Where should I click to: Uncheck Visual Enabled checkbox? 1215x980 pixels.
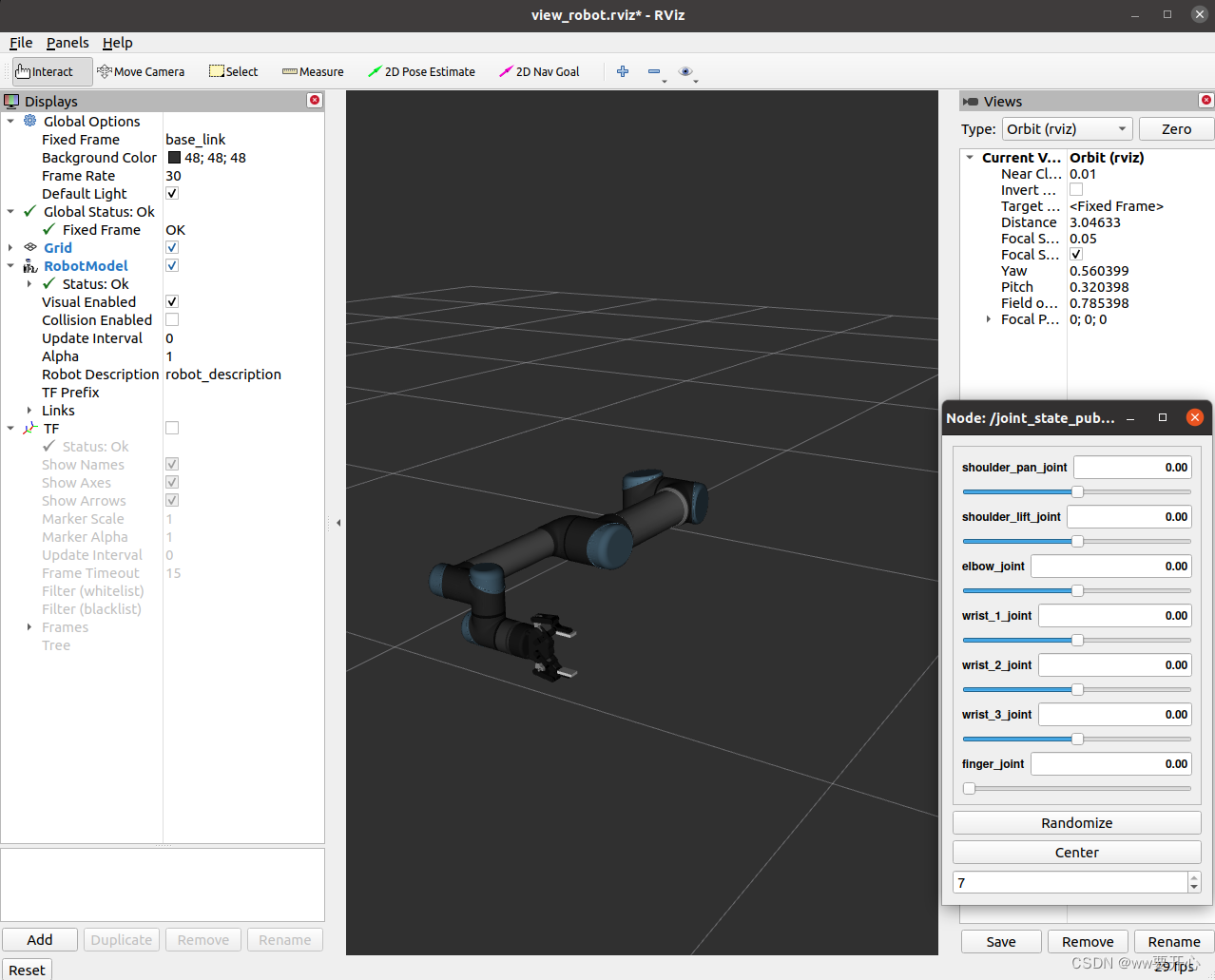pyautogui.click(x=172, y=301)
